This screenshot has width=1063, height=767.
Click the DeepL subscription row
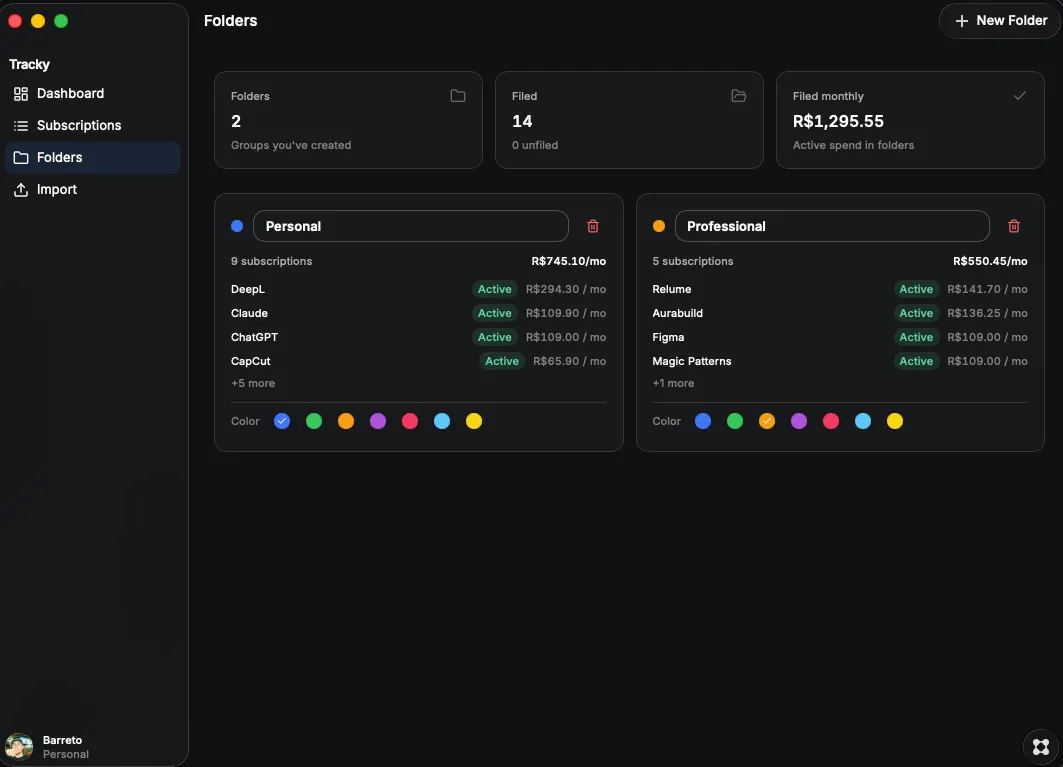coord(418,289)
